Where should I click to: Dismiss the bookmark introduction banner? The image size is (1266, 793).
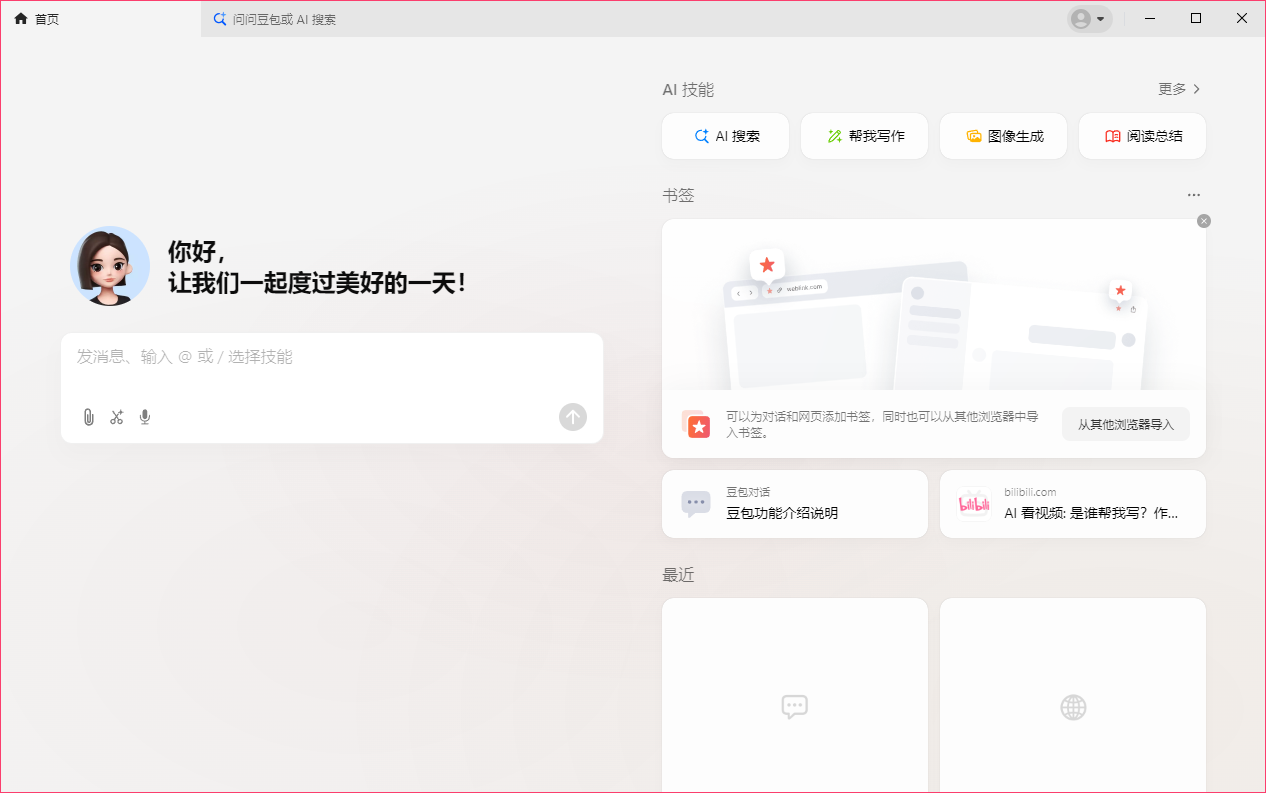point(1203,220)
